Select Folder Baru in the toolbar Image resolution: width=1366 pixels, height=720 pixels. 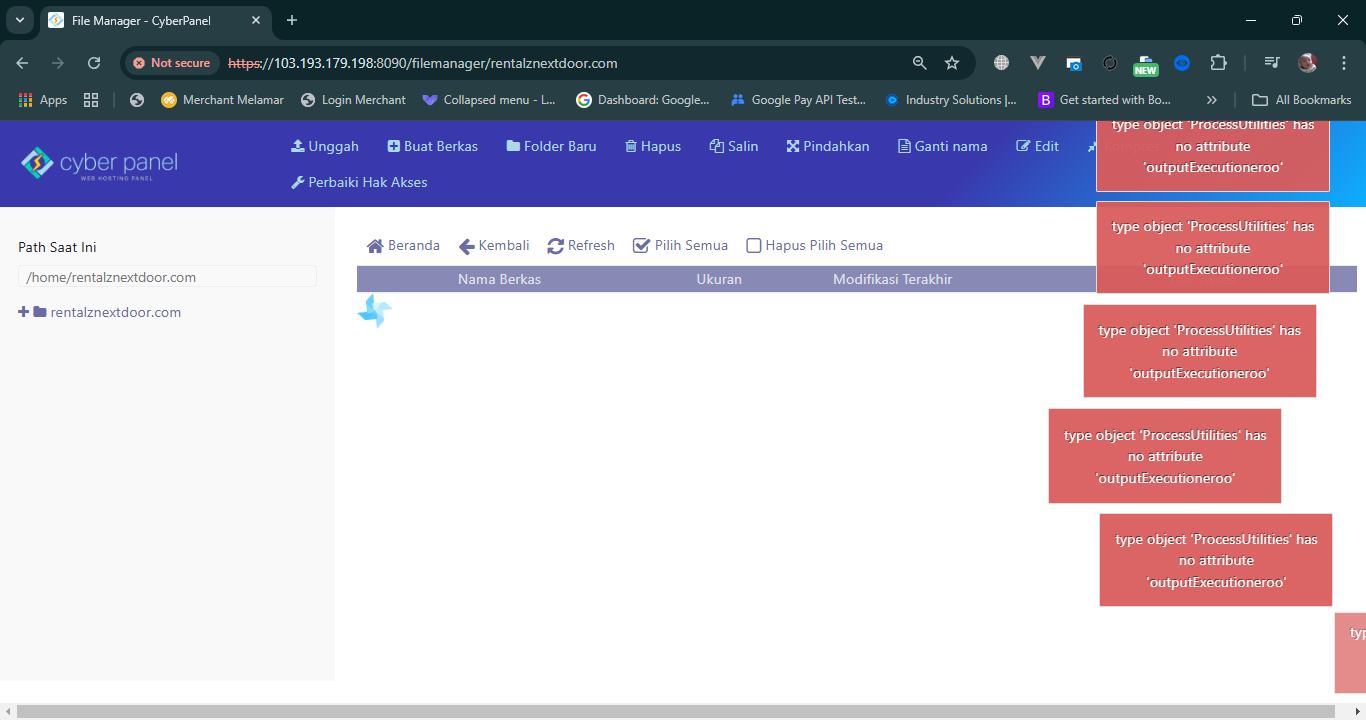pos(552,146)
